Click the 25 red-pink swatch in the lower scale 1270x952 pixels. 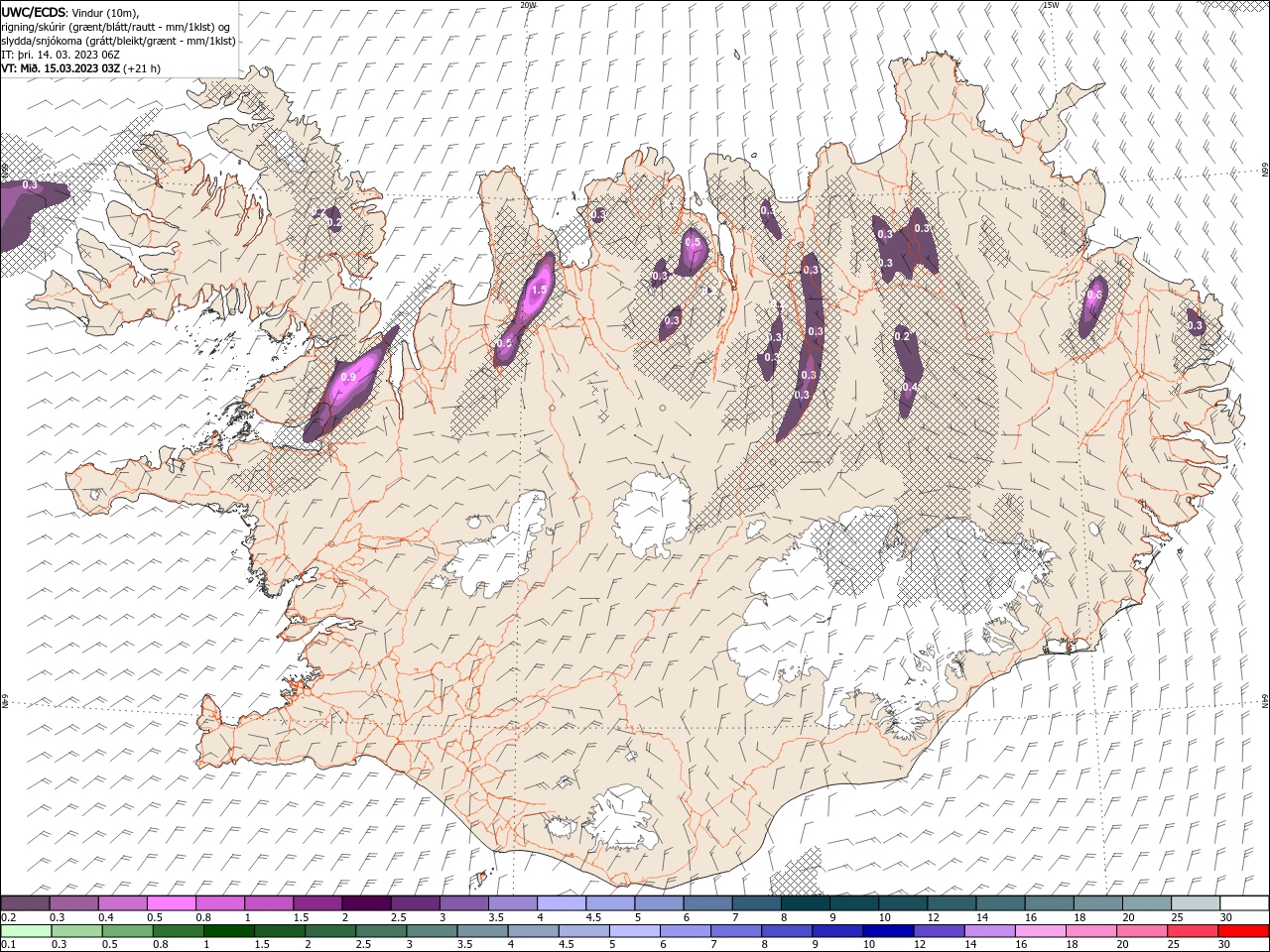point(1192,931)
